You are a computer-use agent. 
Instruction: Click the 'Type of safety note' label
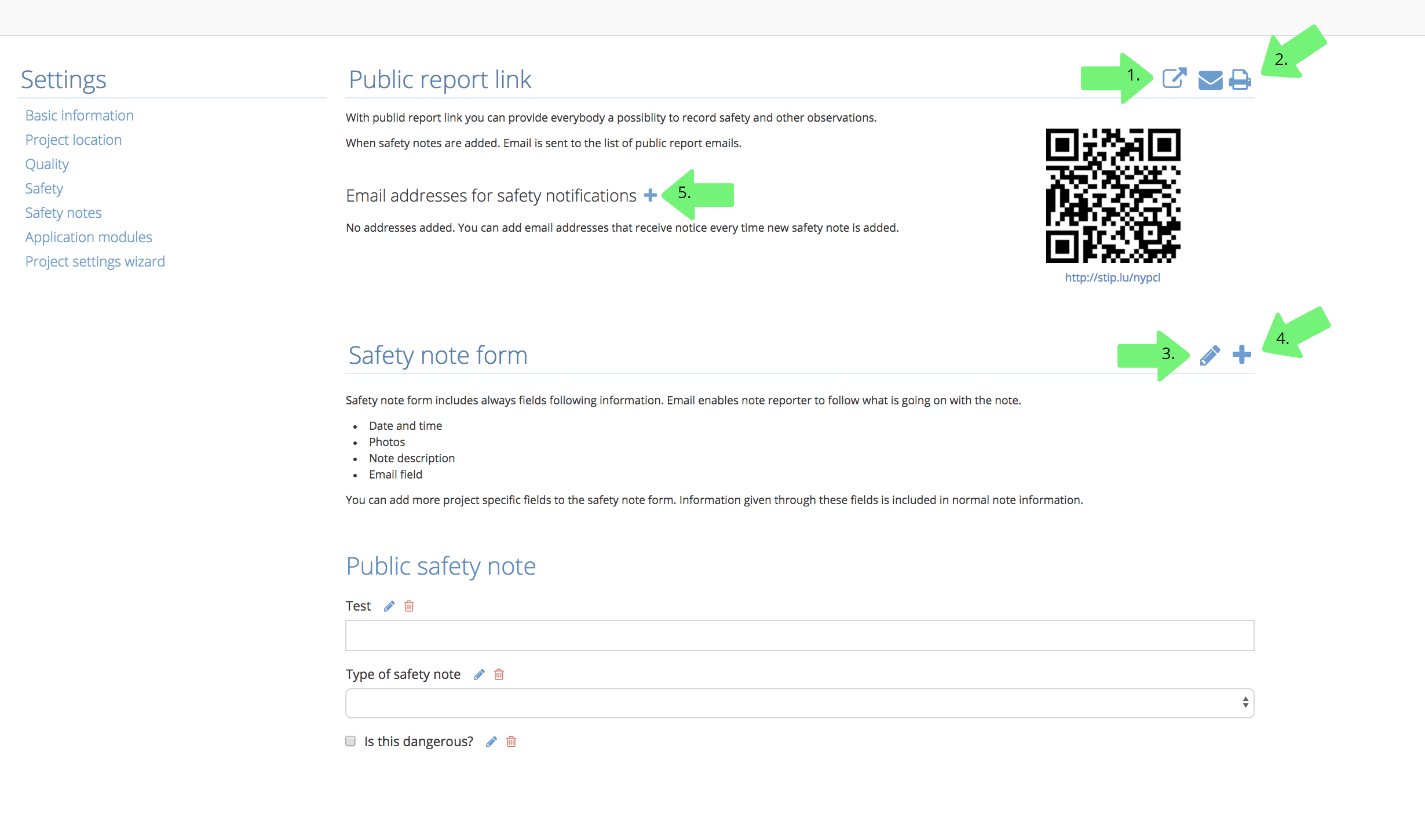403,674
